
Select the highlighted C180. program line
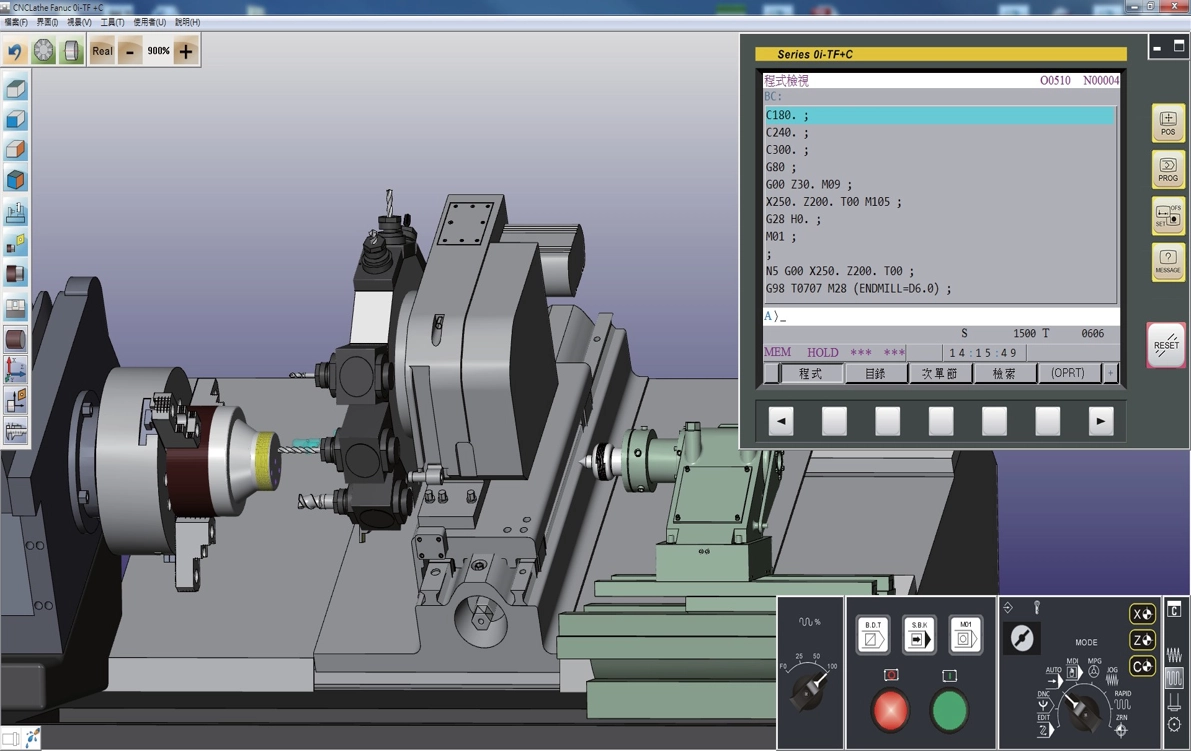click(940, 115)
